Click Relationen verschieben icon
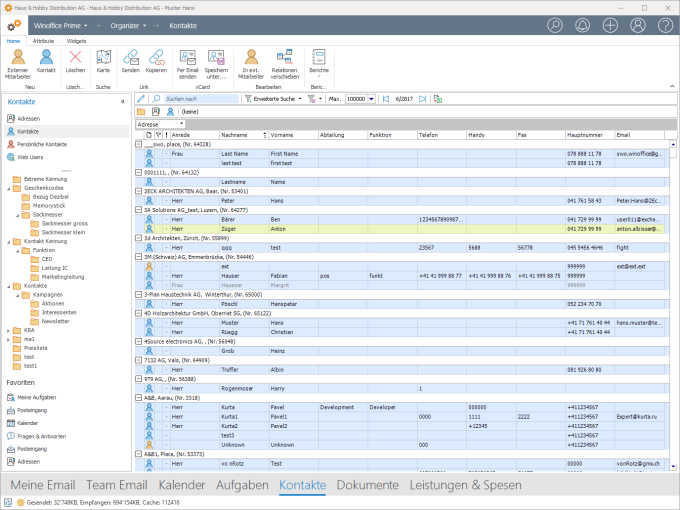This screenshot has width=680, height=510. pyautogui.click(x=285, y=64)
